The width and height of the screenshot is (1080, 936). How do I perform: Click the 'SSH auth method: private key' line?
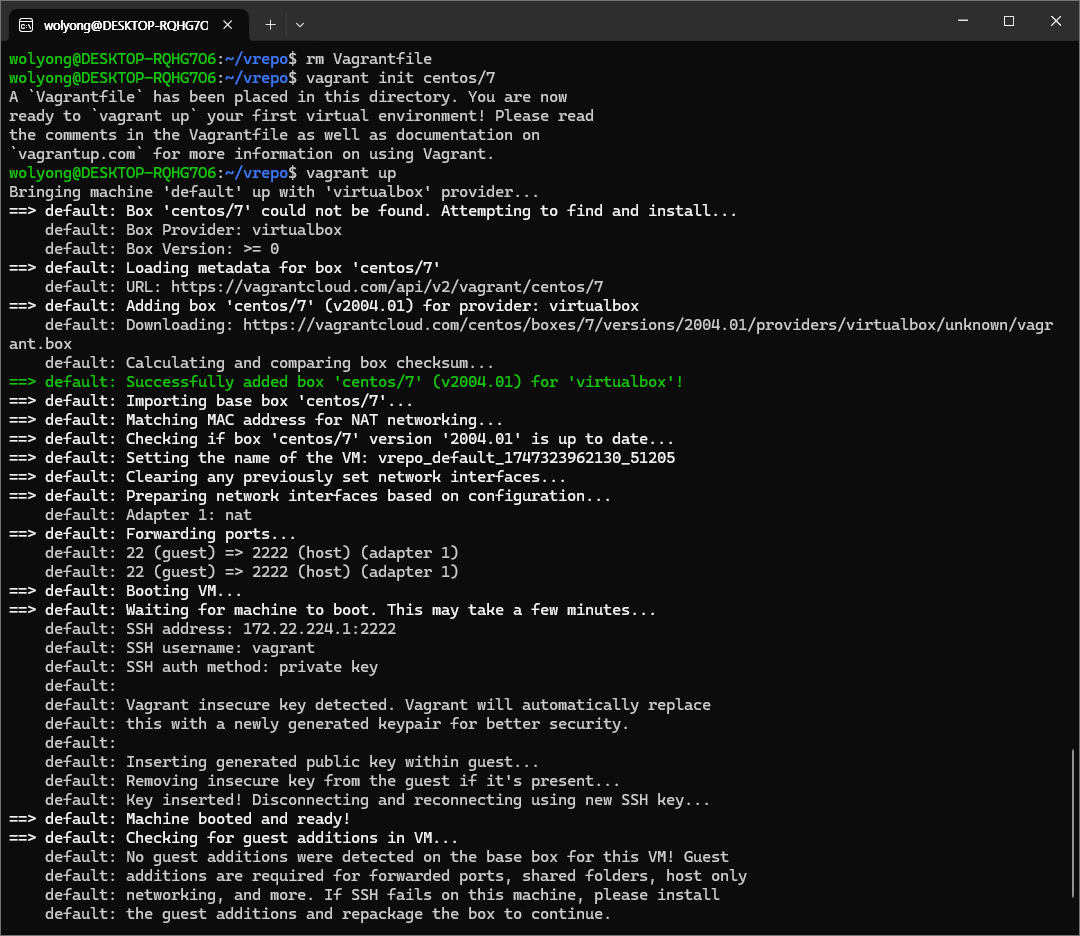point(252,667)
